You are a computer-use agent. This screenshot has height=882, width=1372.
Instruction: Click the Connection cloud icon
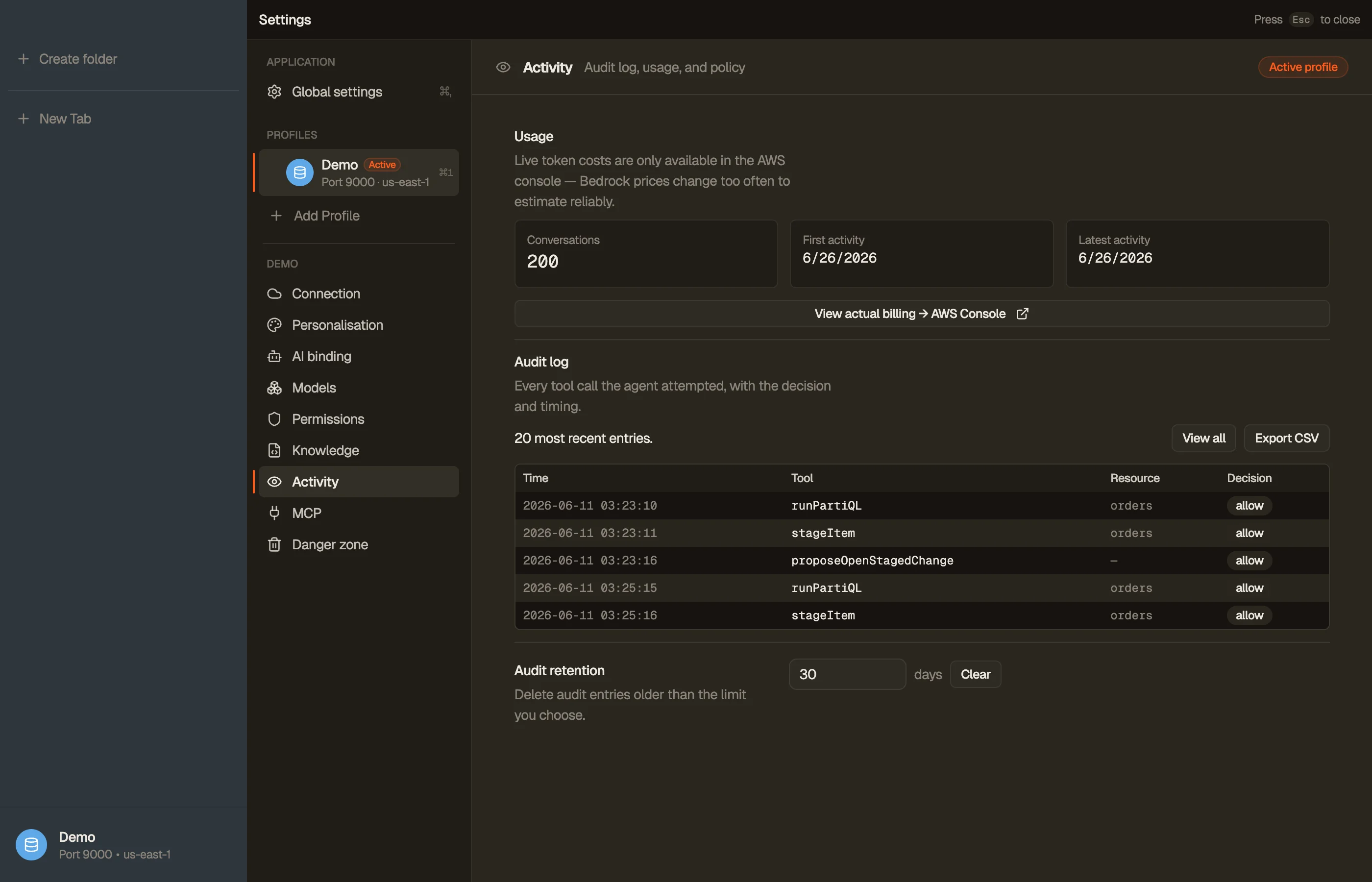(274, 294)
